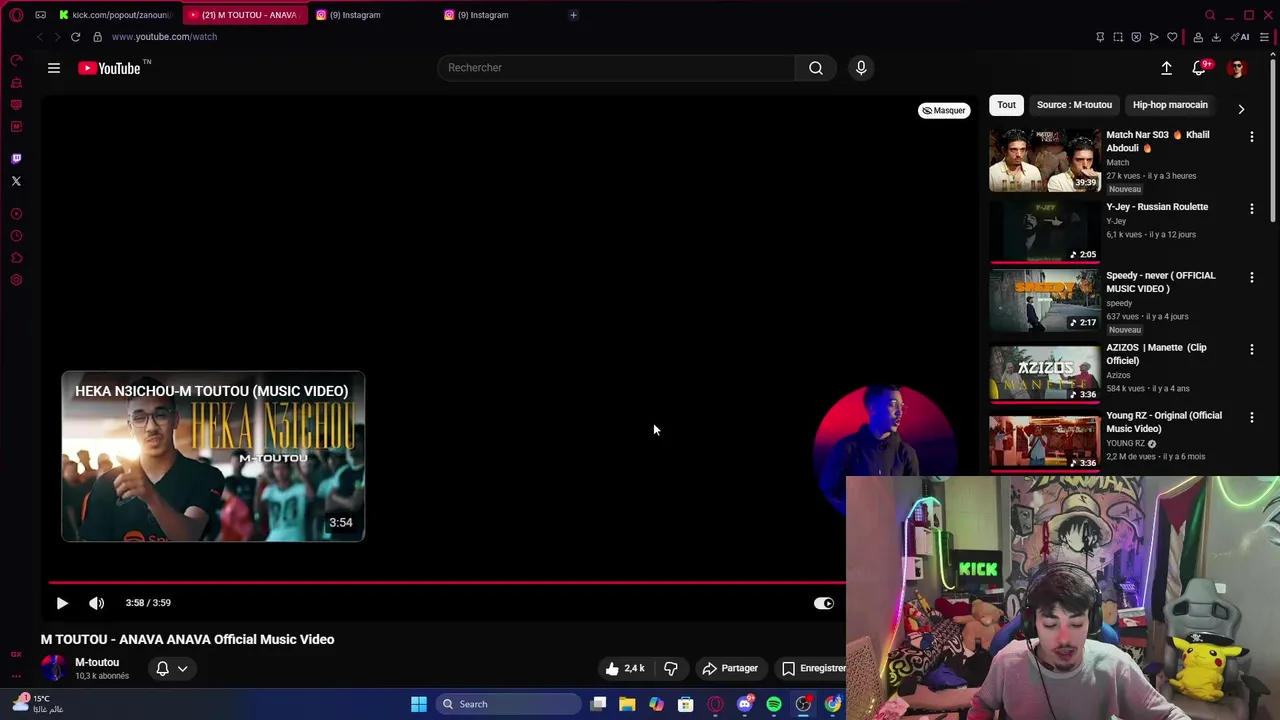Click the heart bookmark icon in toolbar
Screen dimensions: 1280x720
[x=1173, y=37]
